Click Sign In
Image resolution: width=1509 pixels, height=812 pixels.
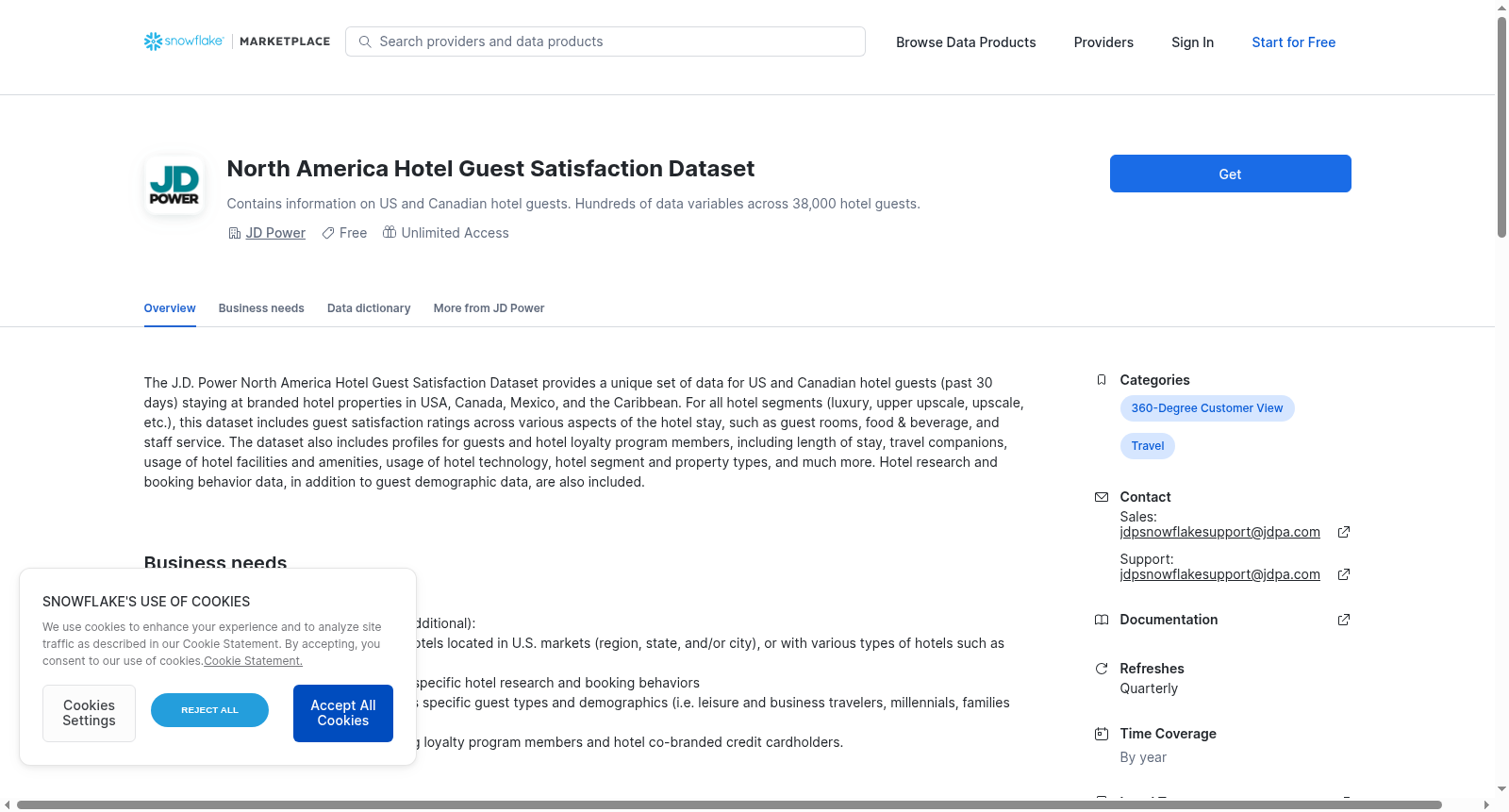(x=1192, y=42)
